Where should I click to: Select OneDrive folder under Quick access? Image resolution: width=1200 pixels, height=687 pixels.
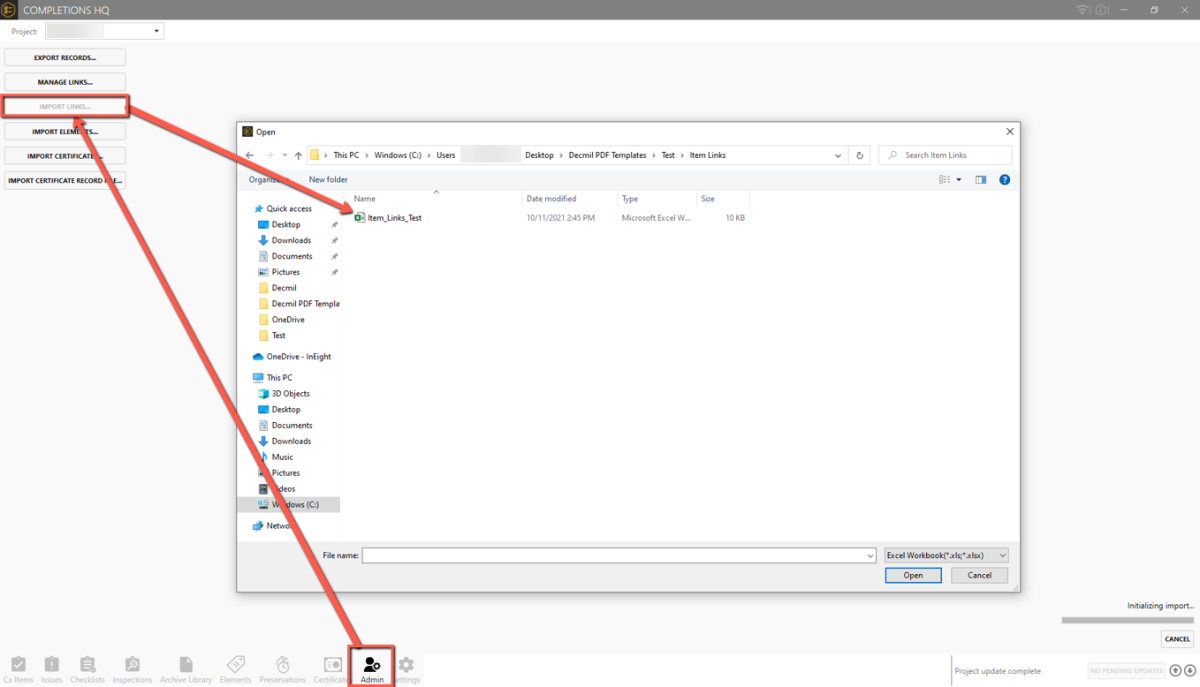[x=288, y=320]
